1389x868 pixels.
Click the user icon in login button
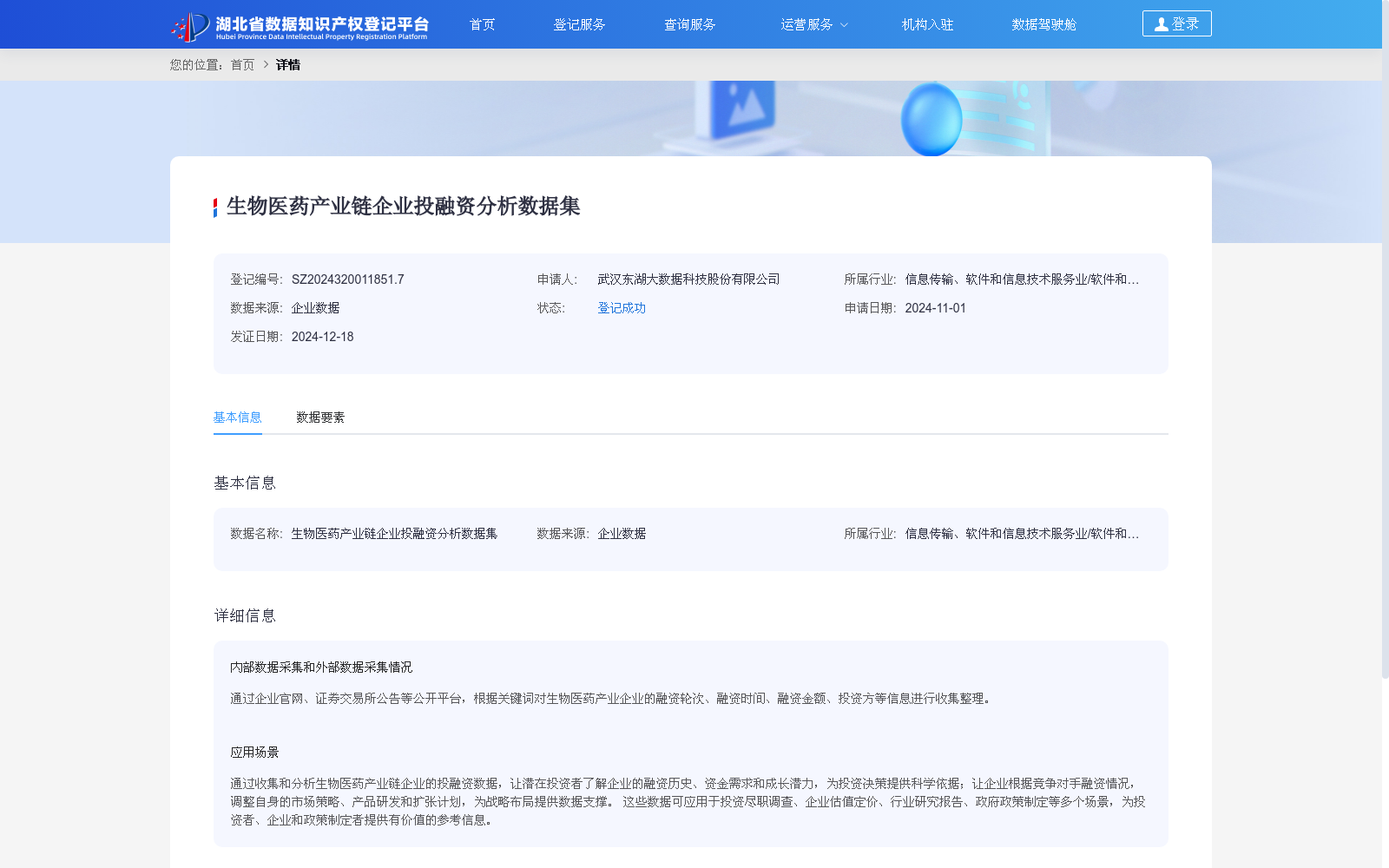pyautogui.click(x=1161, y=24)
